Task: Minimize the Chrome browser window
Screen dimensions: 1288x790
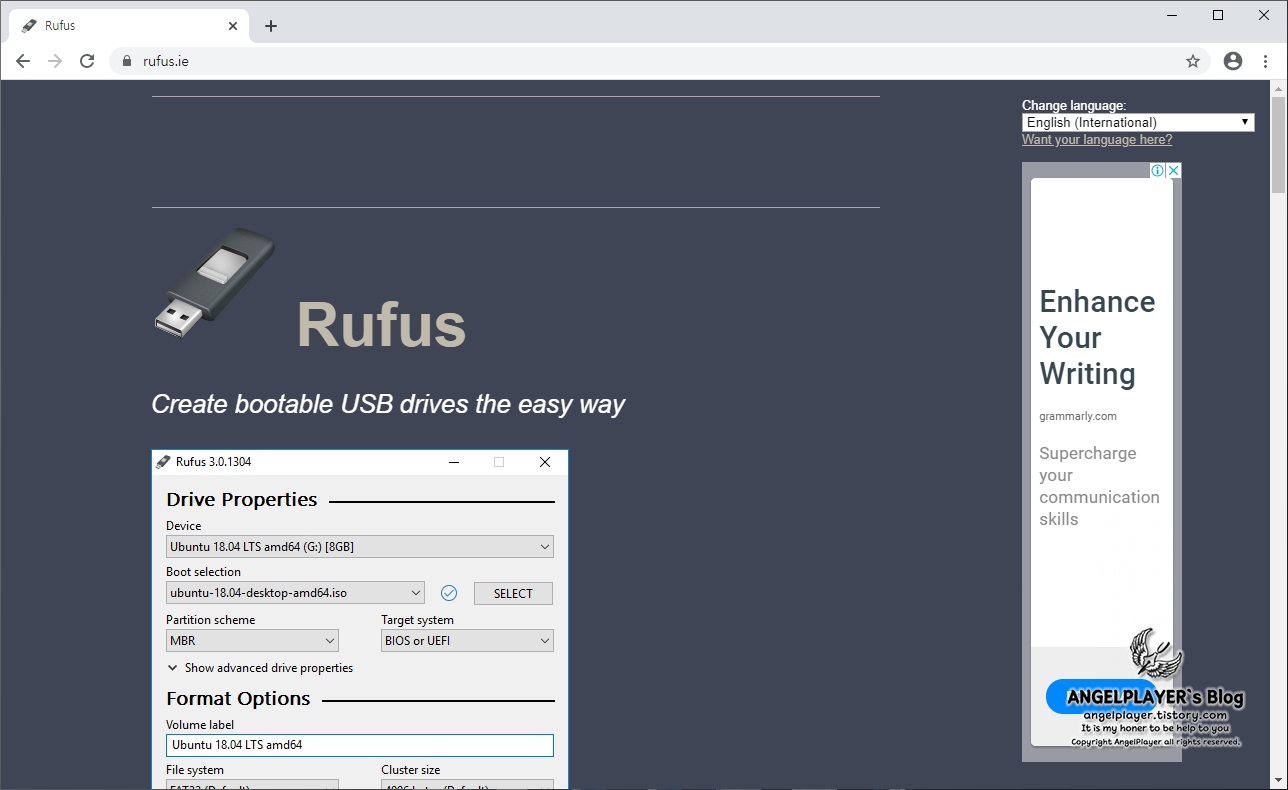Action: [1172, 15]
